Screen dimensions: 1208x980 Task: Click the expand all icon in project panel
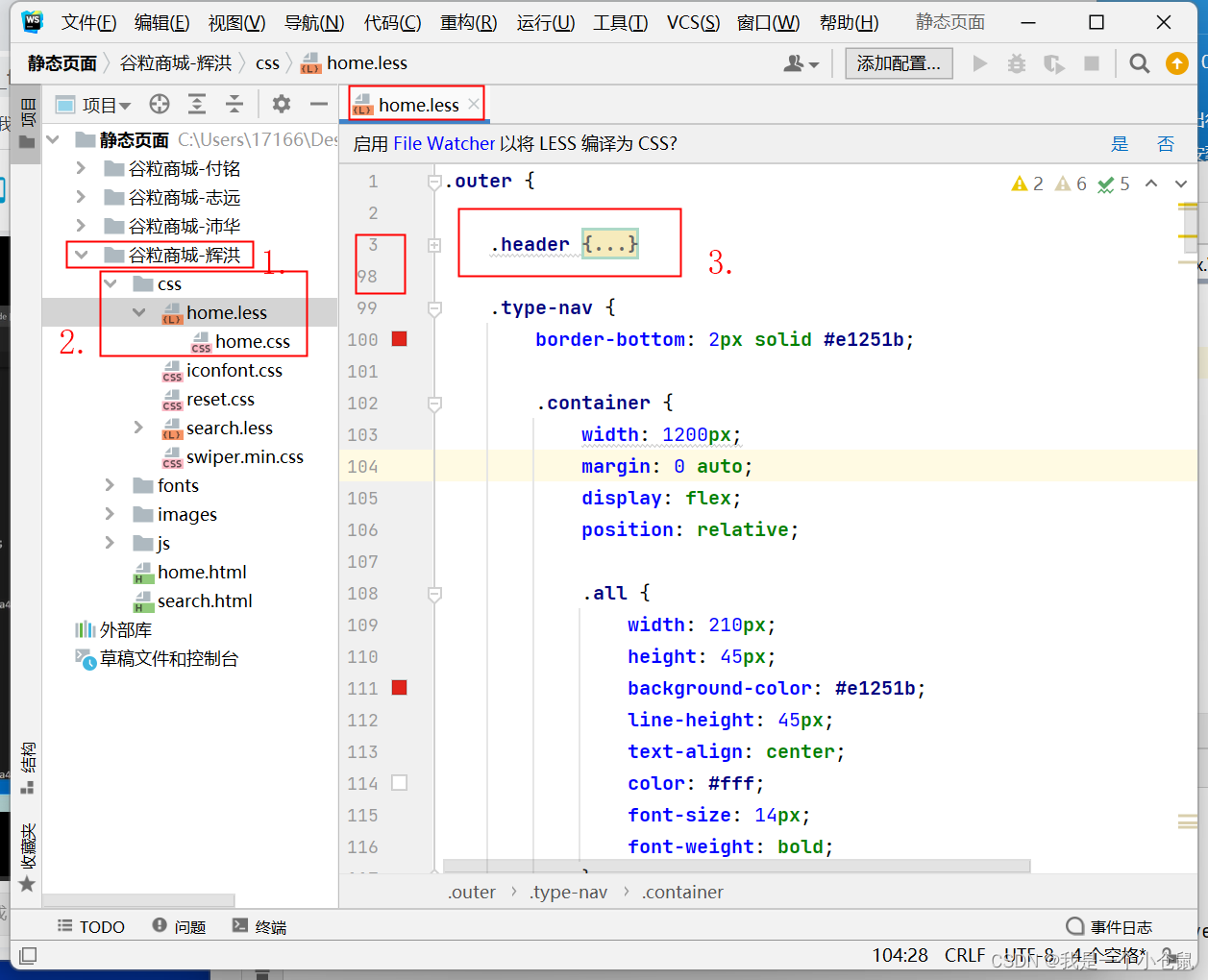(197, 104)
